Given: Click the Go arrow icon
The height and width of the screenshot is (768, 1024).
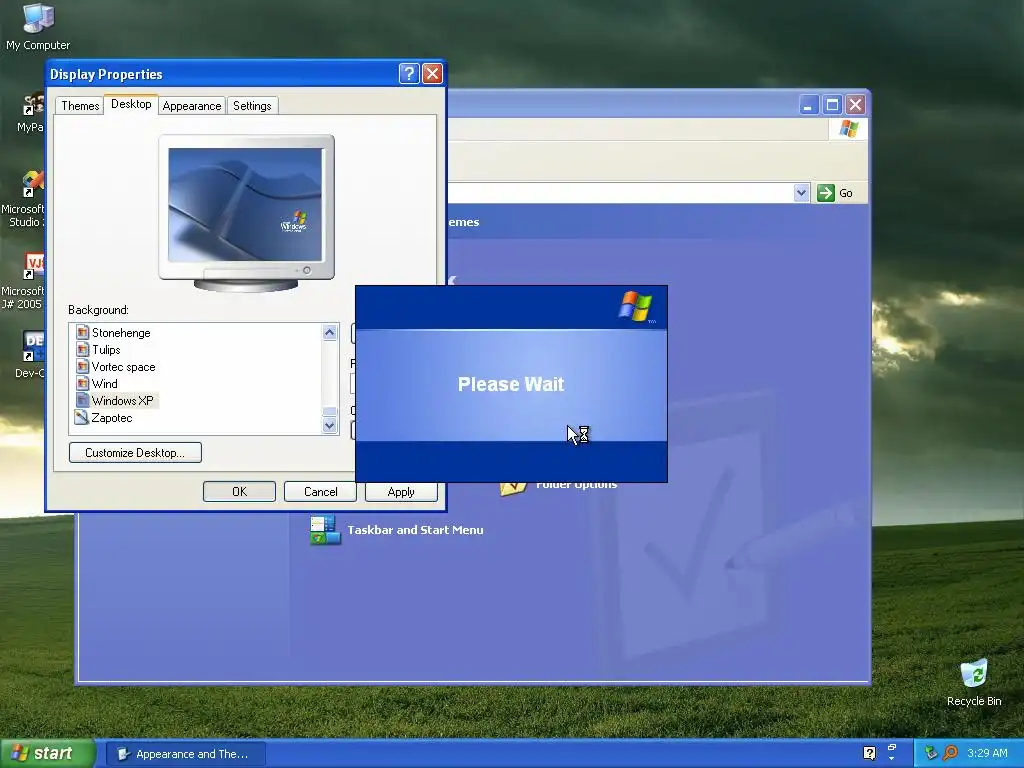Looking at the screenshot, I should 825,193.
